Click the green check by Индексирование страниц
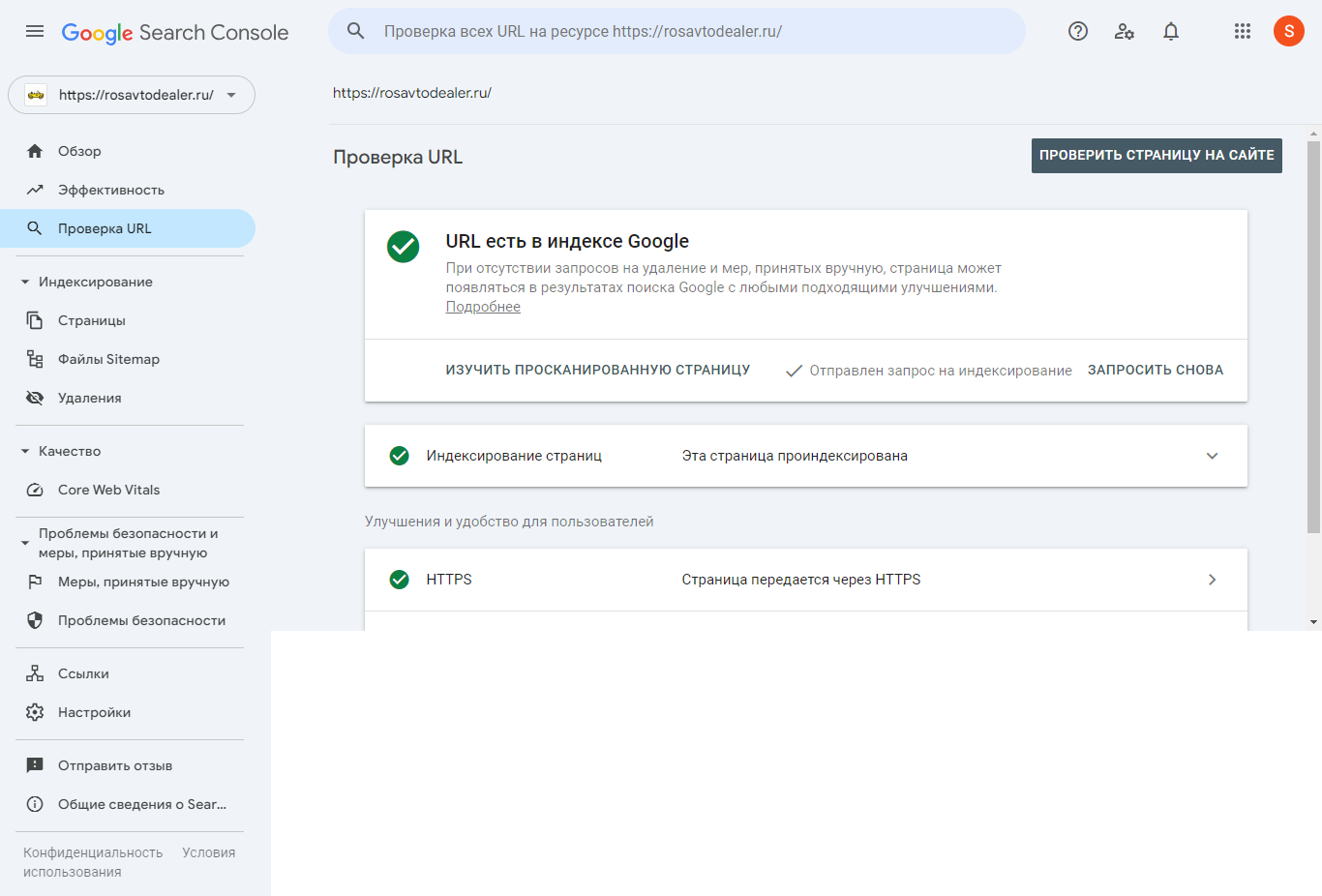The image size is (1322, 896). click(399, 456)
